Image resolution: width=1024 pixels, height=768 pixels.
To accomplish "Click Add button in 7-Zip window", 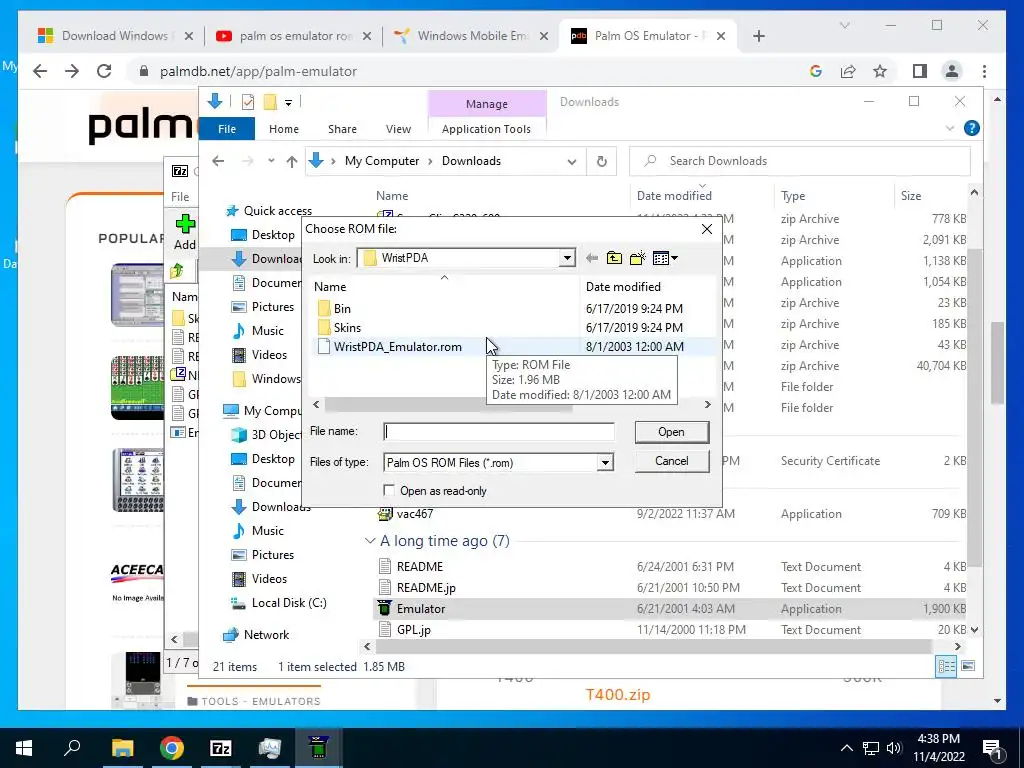I will [185, 233].
